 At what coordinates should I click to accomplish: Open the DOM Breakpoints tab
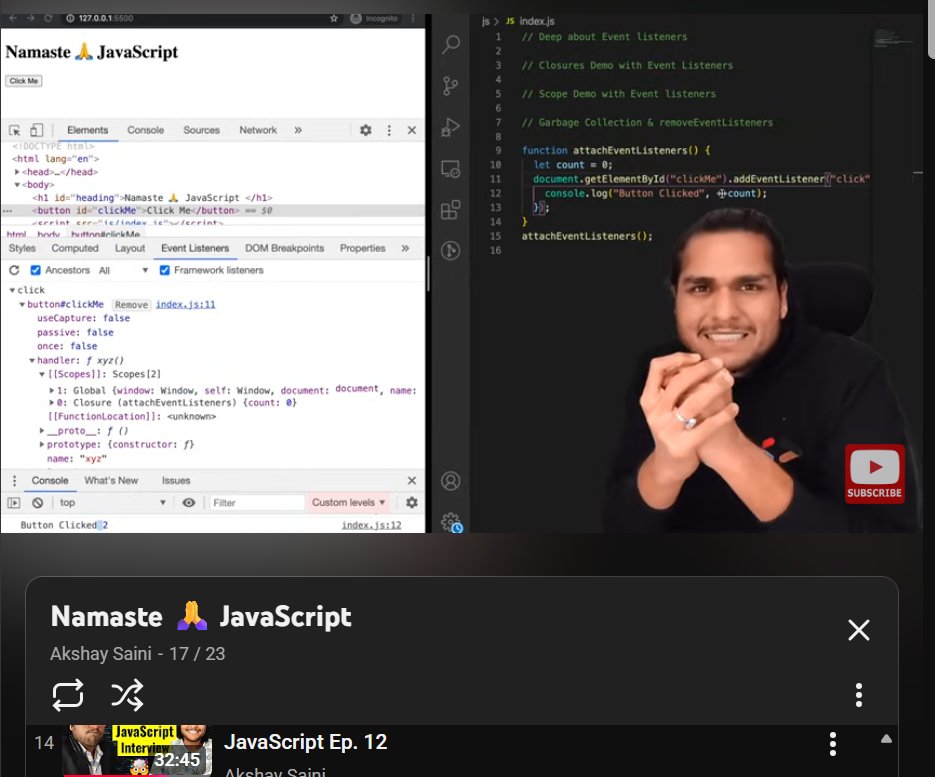pyautogui.click(x=284, y=248)
